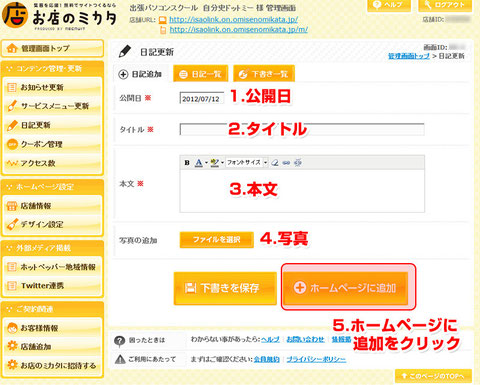Click the ホームページ設定 section header

[52, 187]
